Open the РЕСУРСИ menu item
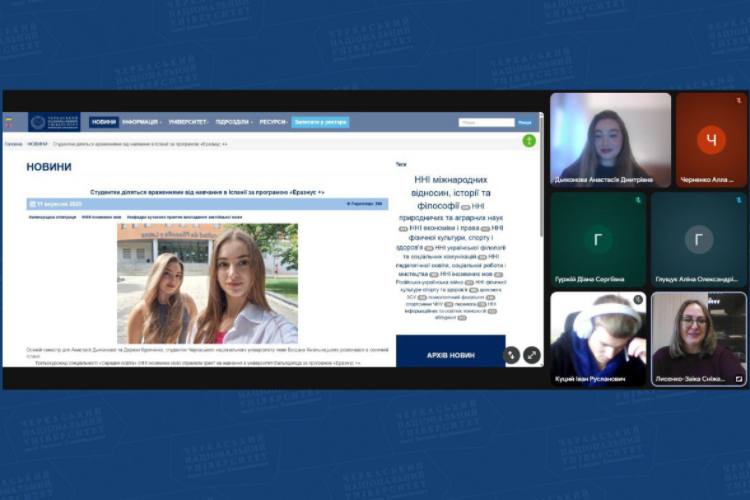Screen dimensions: 750x500 tap(273, 122)
